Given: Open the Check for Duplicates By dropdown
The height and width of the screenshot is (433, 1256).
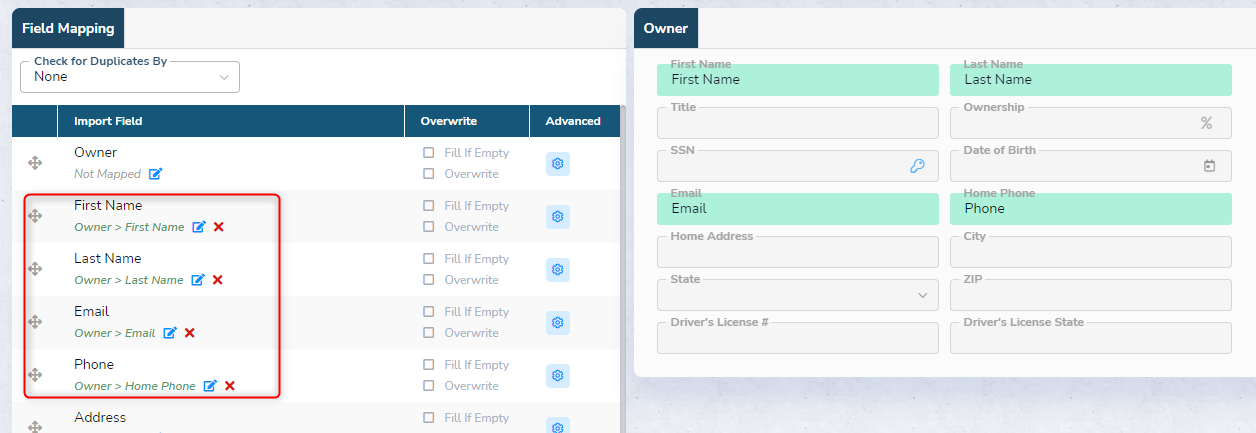Looking at the screenshot, I should [x=130, y=76].
